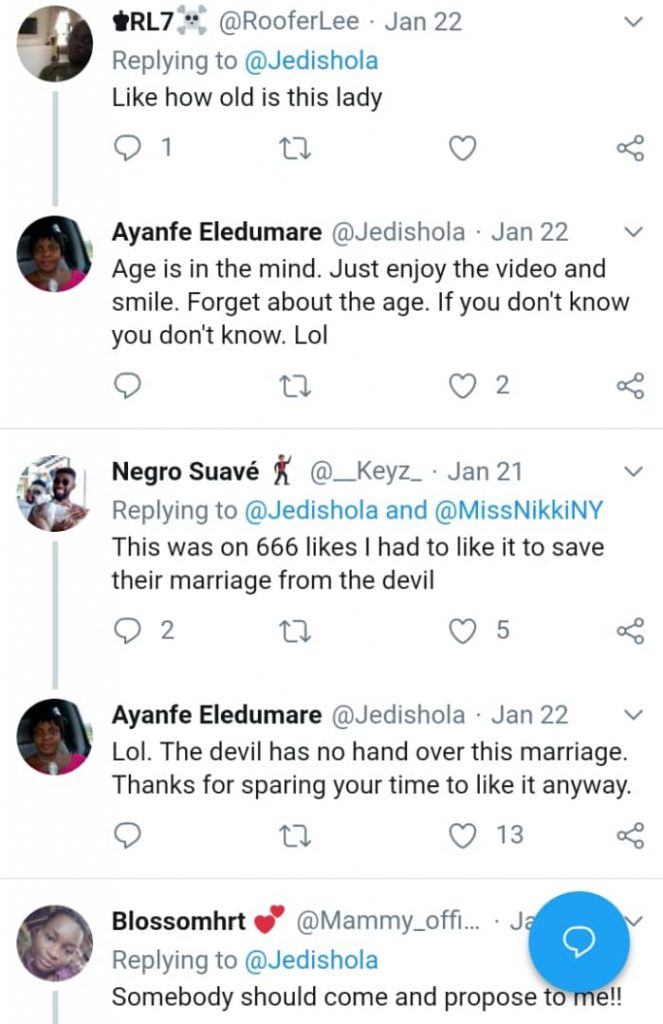
Task: Like Negro Suavé's tweet with 5 likes
Action: coord(461,630)
